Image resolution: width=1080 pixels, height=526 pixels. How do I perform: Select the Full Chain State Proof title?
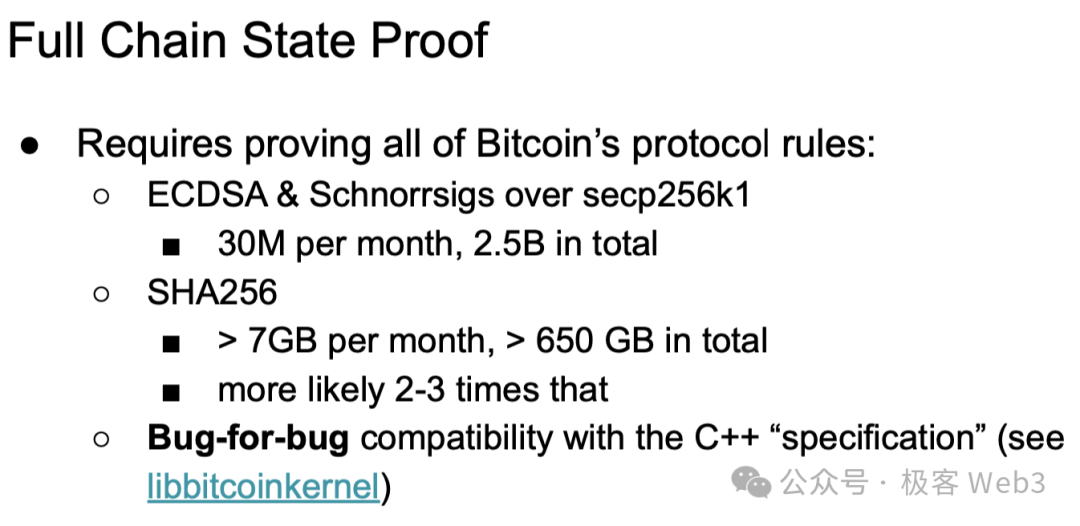(x=248, y=41)
